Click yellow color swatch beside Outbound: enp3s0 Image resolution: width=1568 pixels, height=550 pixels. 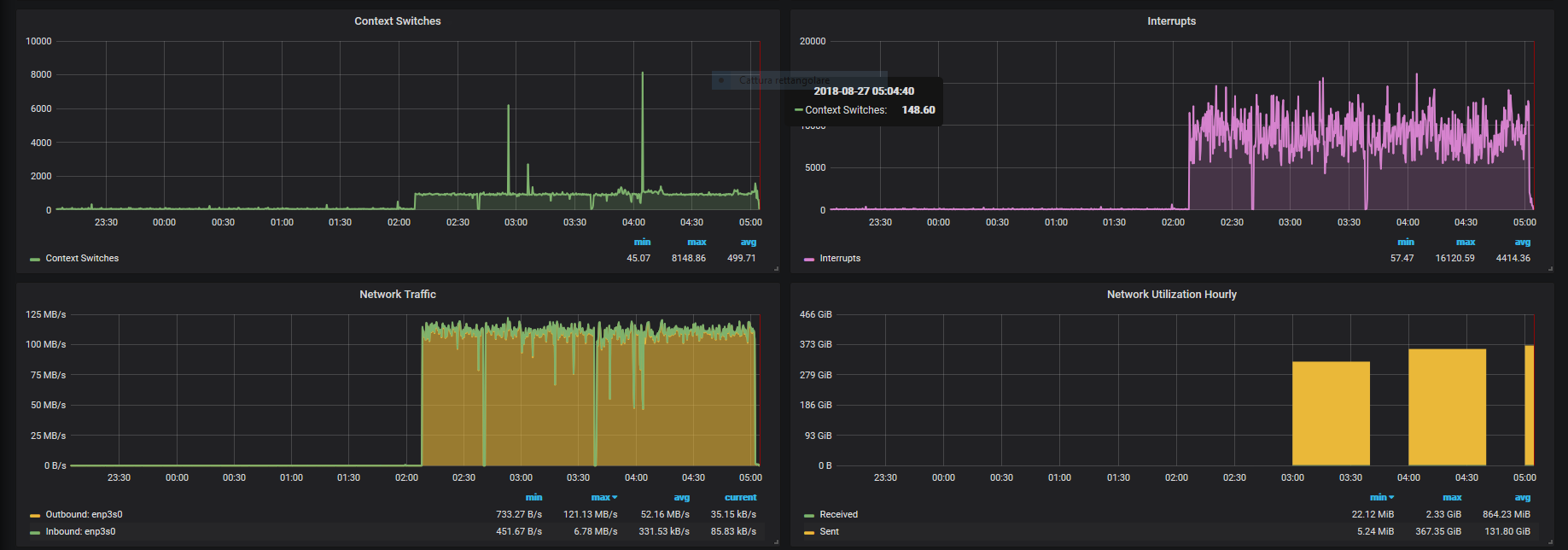click(35, 515)
